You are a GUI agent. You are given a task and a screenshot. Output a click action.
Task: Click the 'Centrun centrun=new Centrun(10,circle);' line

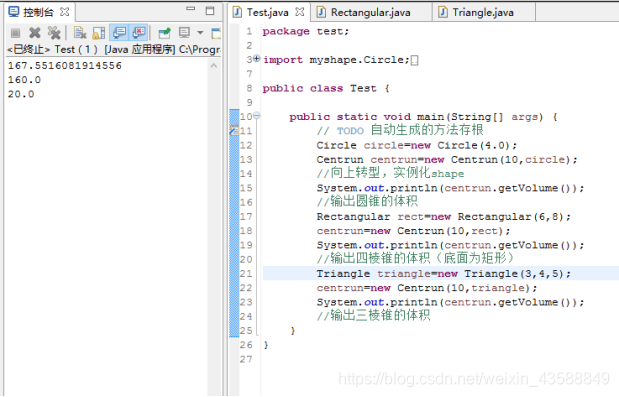(x=447, y=160)
